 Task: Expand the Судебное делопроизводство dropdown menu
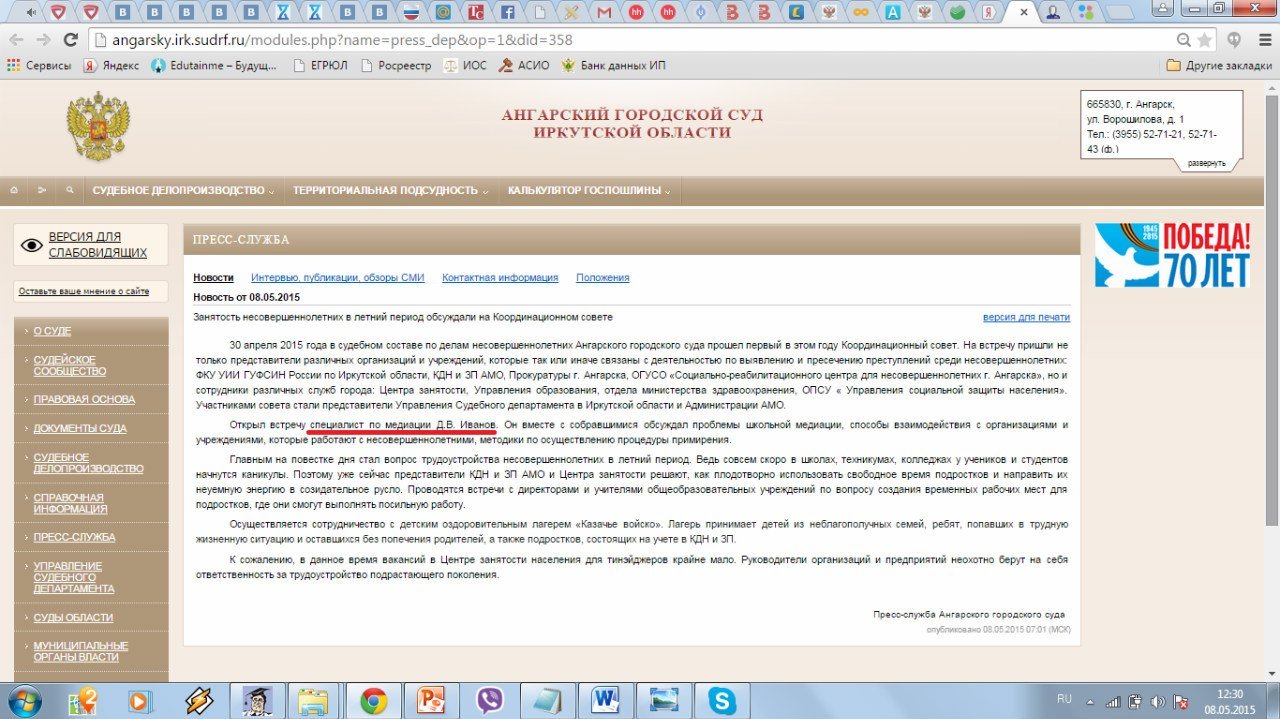coord(184,190)
